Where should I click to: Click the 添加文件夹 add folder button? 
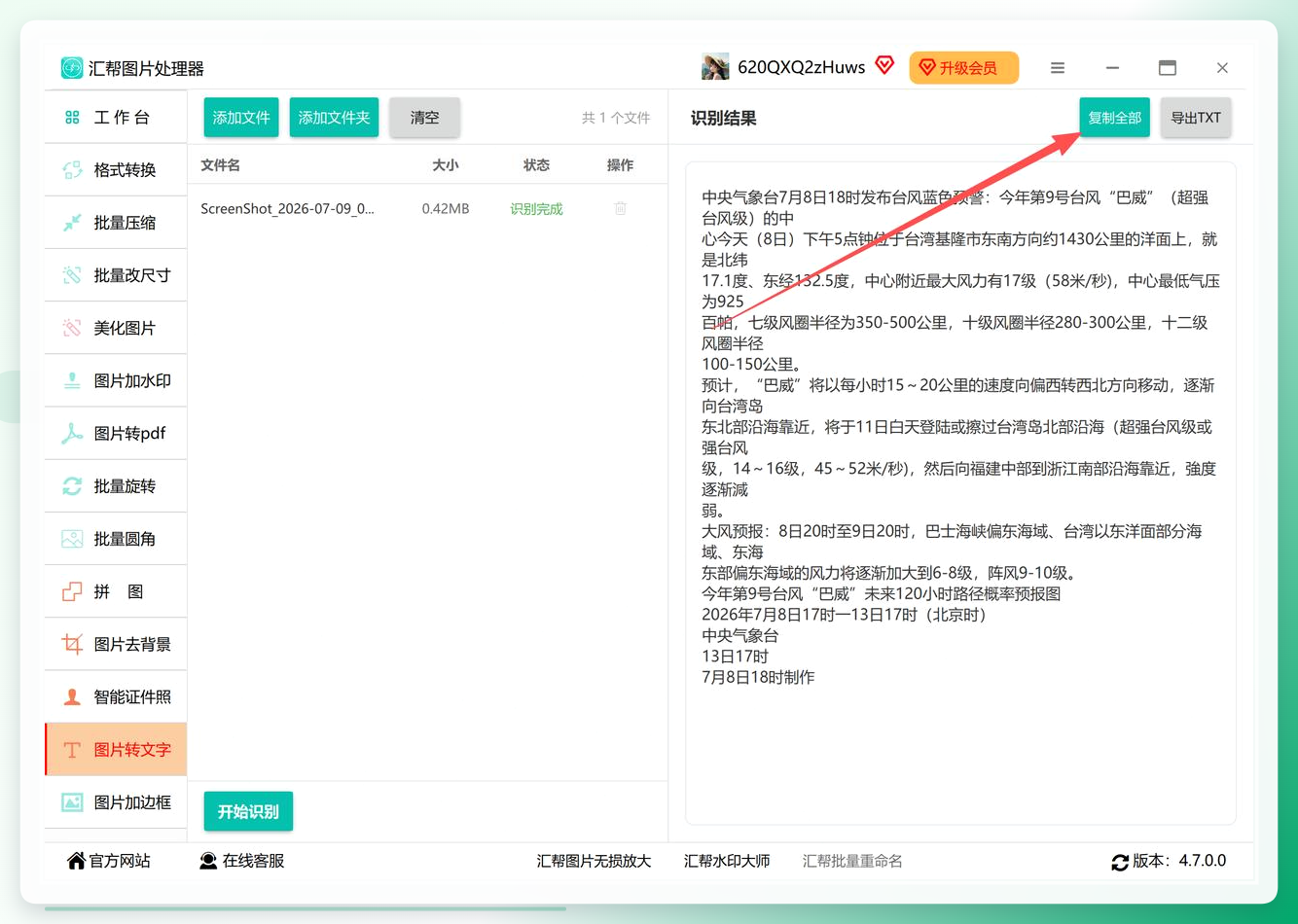[334, 118]
